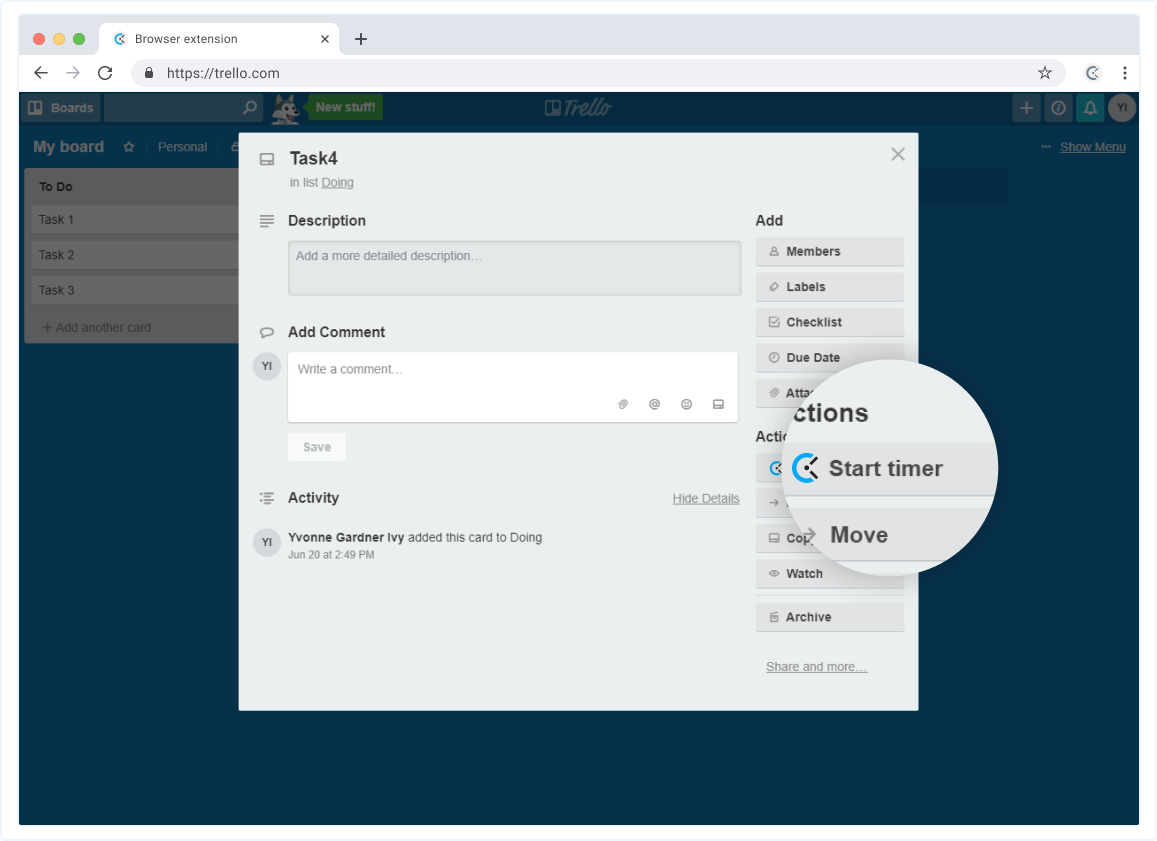Click the Trello logo in the header
Screen dimensions: 1157x841
click(578, 108)
